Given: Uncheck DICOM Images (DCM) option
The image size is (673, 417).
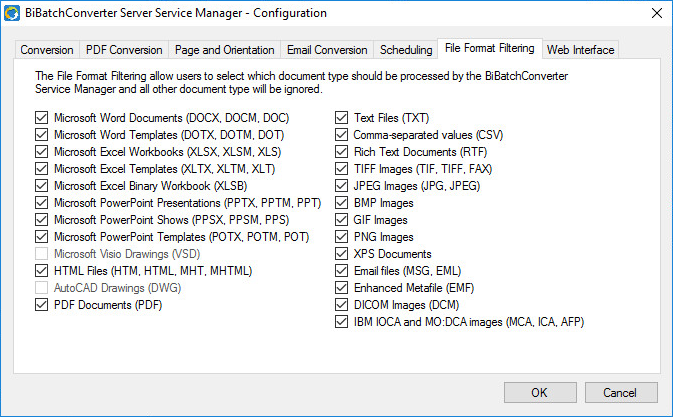Looking at the screenshot, I should point(341,305).
